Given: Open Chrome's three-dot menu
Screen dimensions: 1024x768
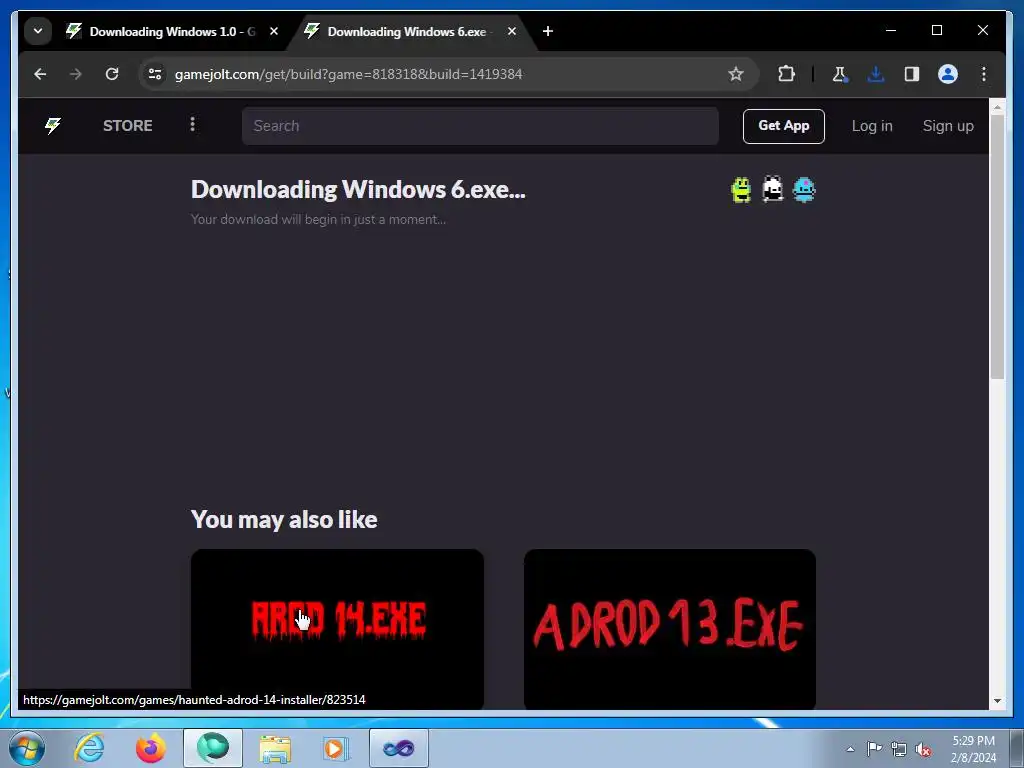Looking at the screenshot, I should 984,74.
